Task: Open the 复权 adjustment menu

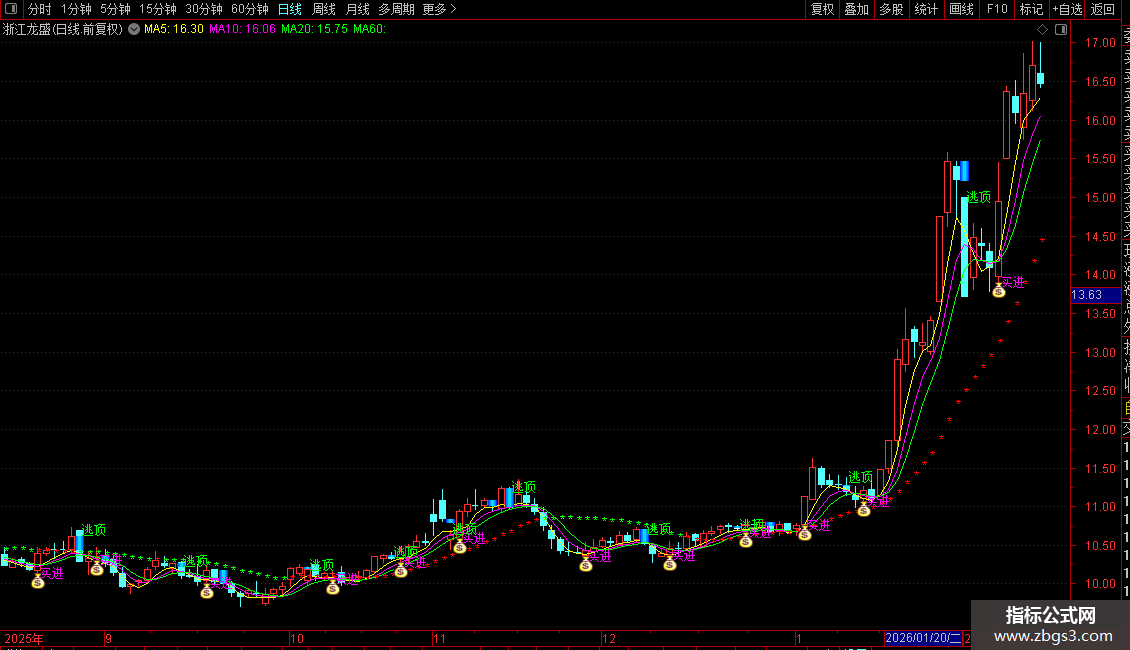Action: point(822,9)
